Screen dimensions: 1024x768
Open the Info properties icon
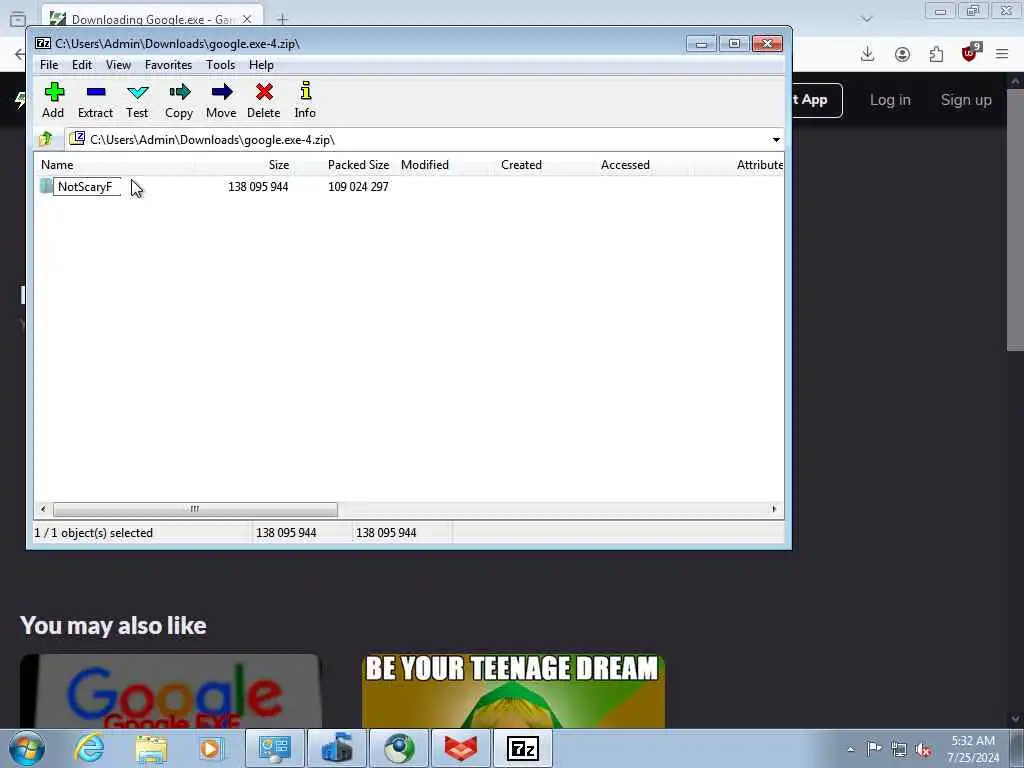pos(305,99)
